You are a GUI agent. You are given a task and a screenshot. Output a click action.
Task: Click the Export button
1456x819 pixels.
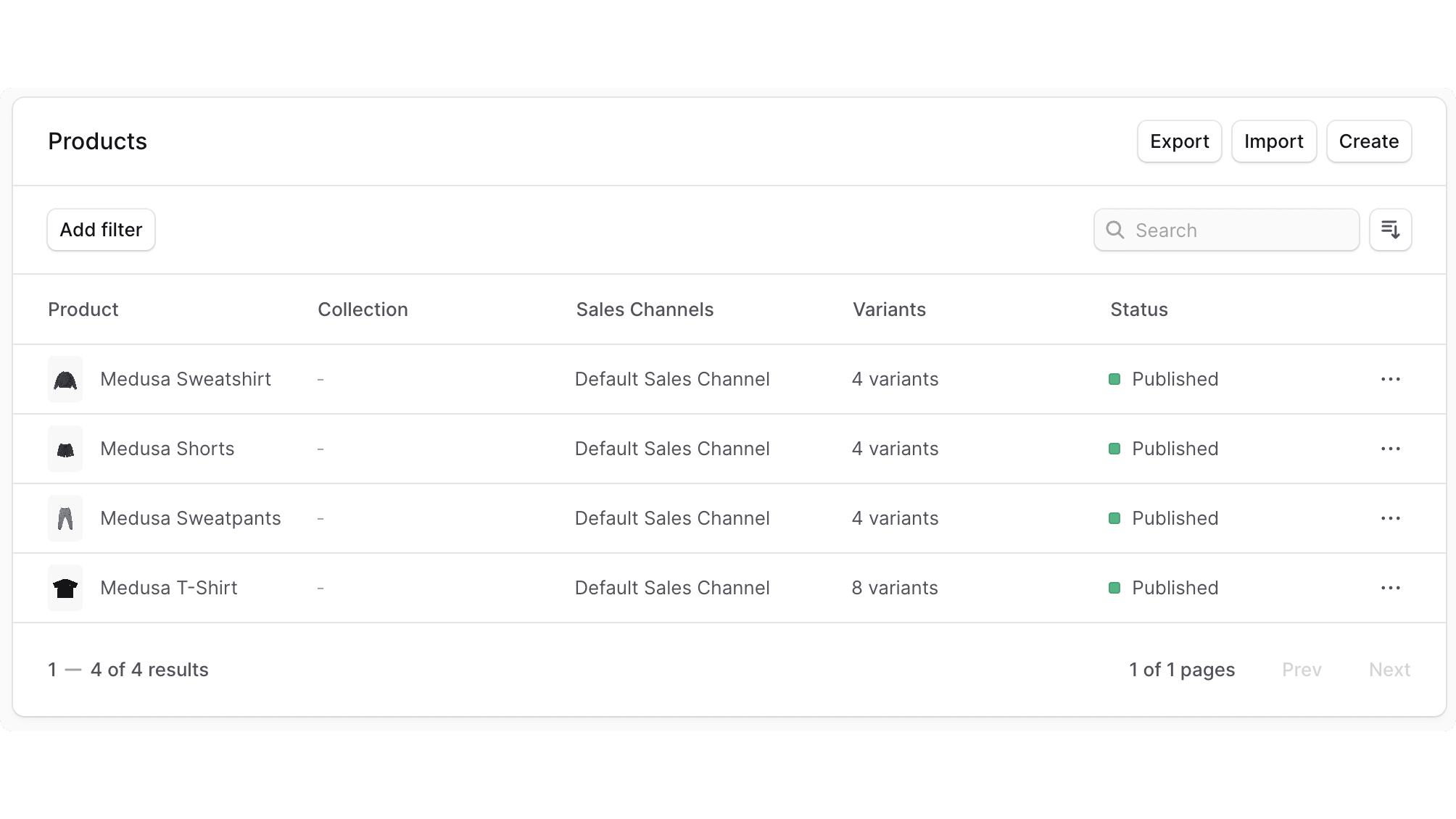pyautogui.click(x=1179, y=141)
